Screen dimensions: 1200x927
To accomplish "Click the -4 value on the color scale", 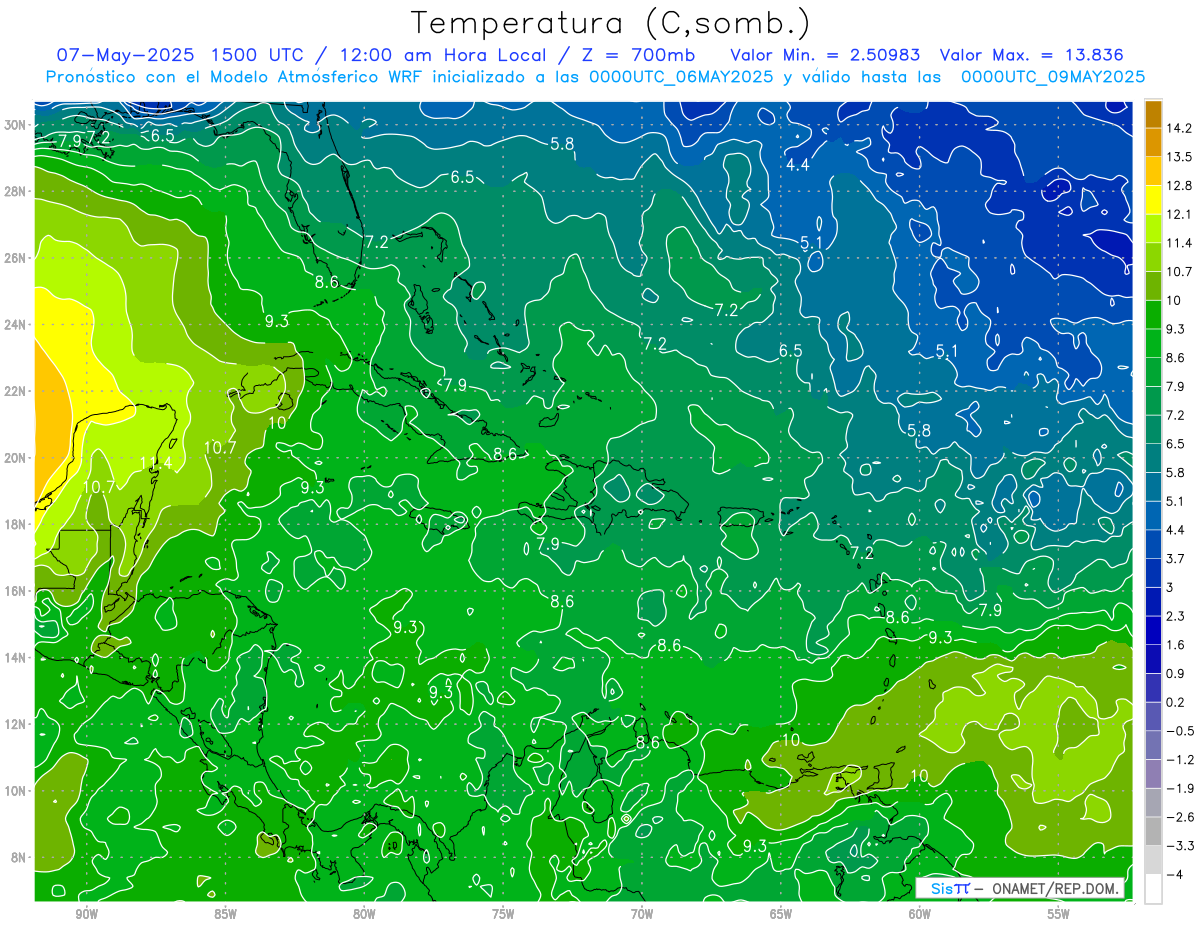I will tap(1175, 874).
